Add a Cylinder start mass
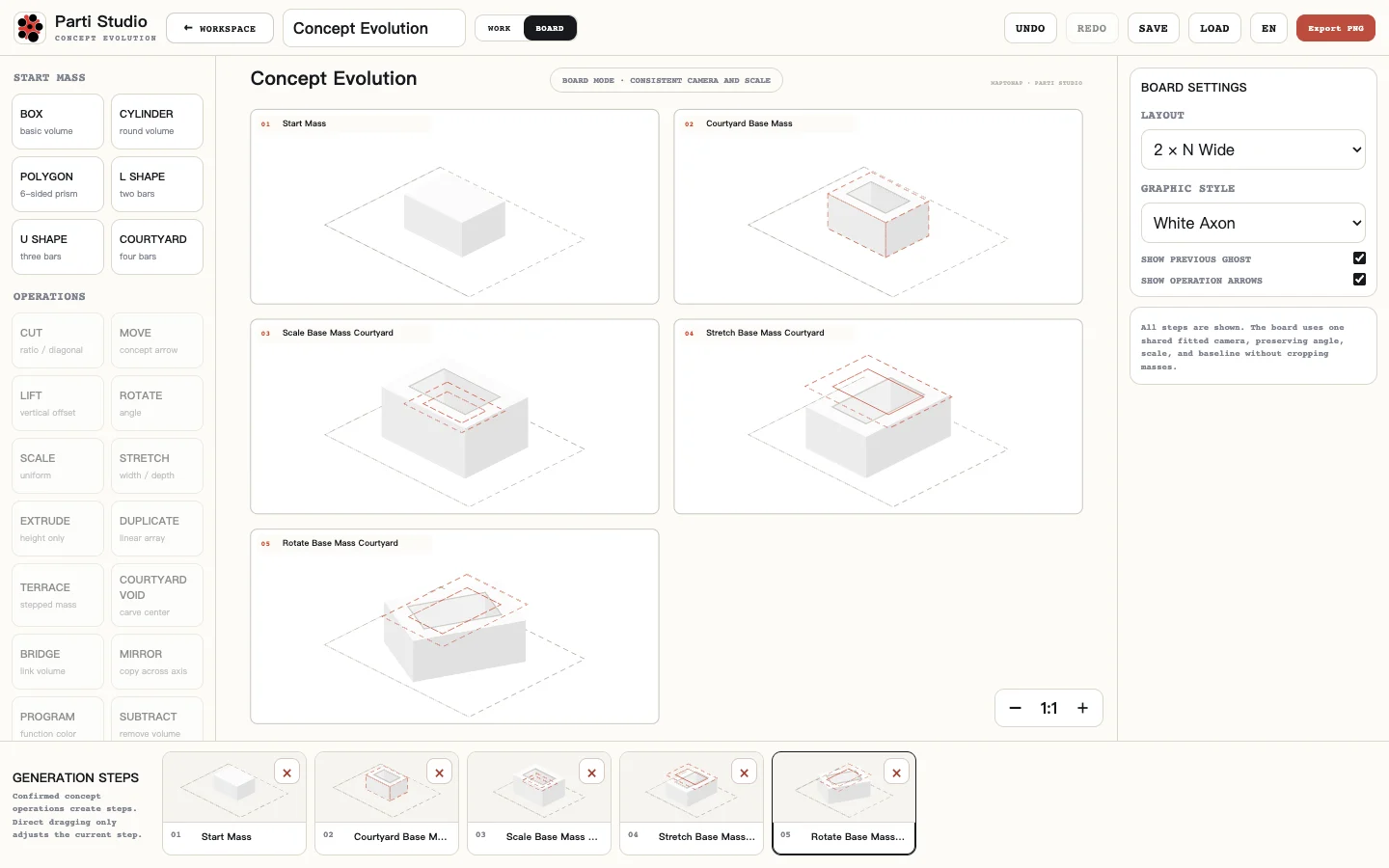This screenshot has height=868, width=1389. tap(157, 122)
